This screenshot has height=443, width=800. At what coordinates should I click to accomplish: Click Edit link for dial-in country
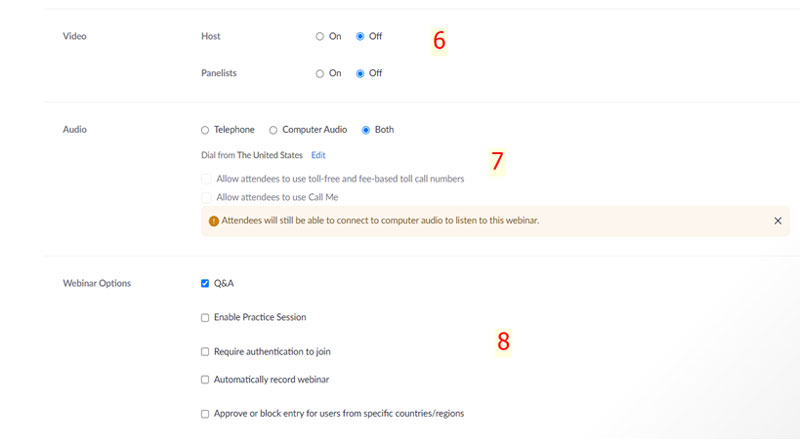[318, 156]
